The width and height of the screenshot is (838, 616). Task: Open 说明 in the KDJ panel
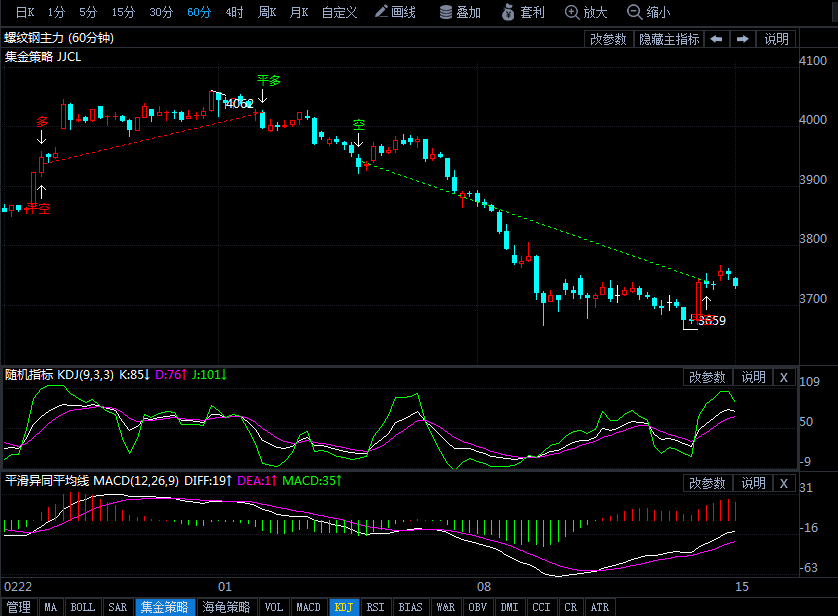pyautogui.click(x=754, y=377)
